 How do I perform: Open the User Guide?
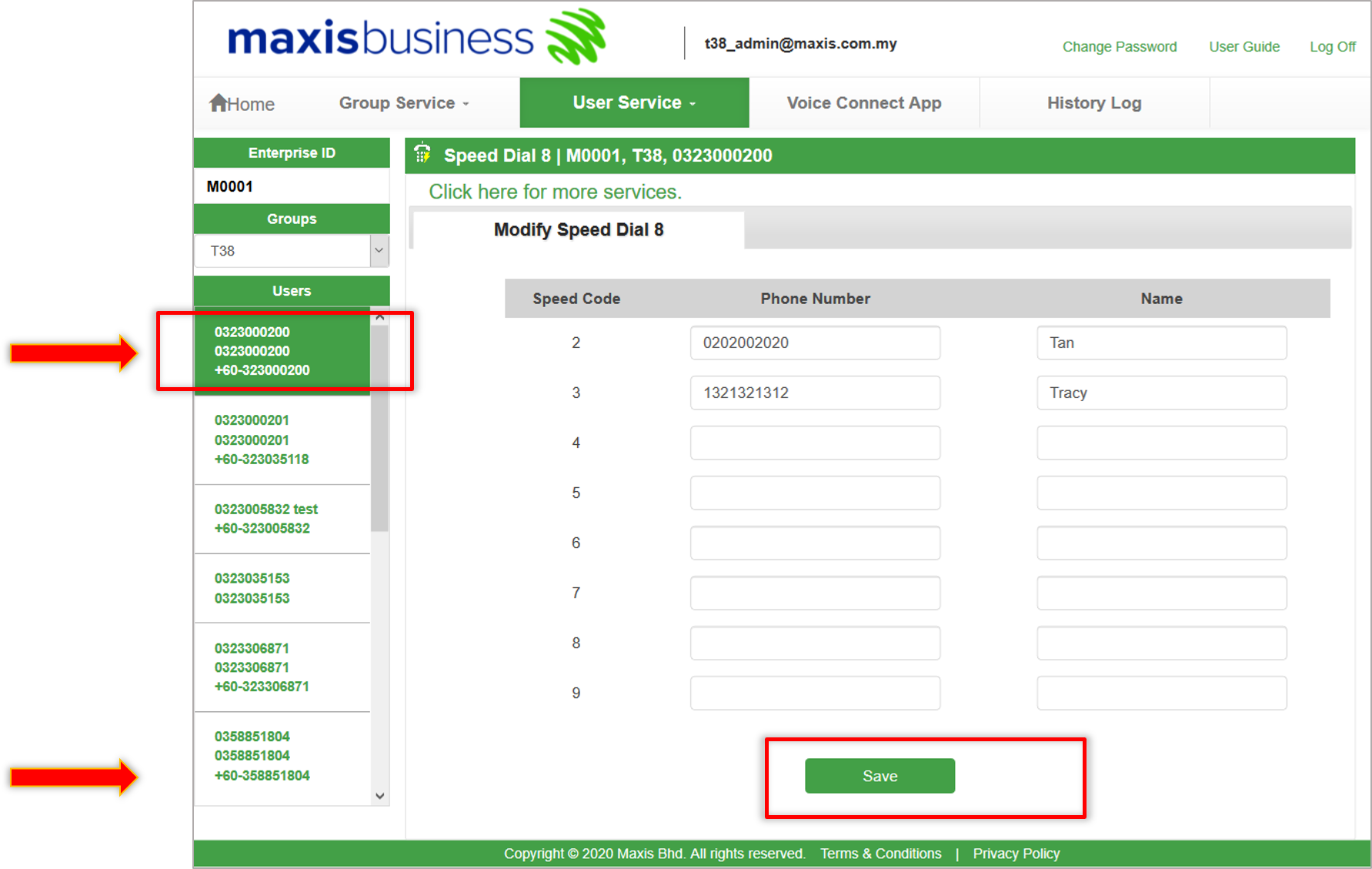[1243, 46]
